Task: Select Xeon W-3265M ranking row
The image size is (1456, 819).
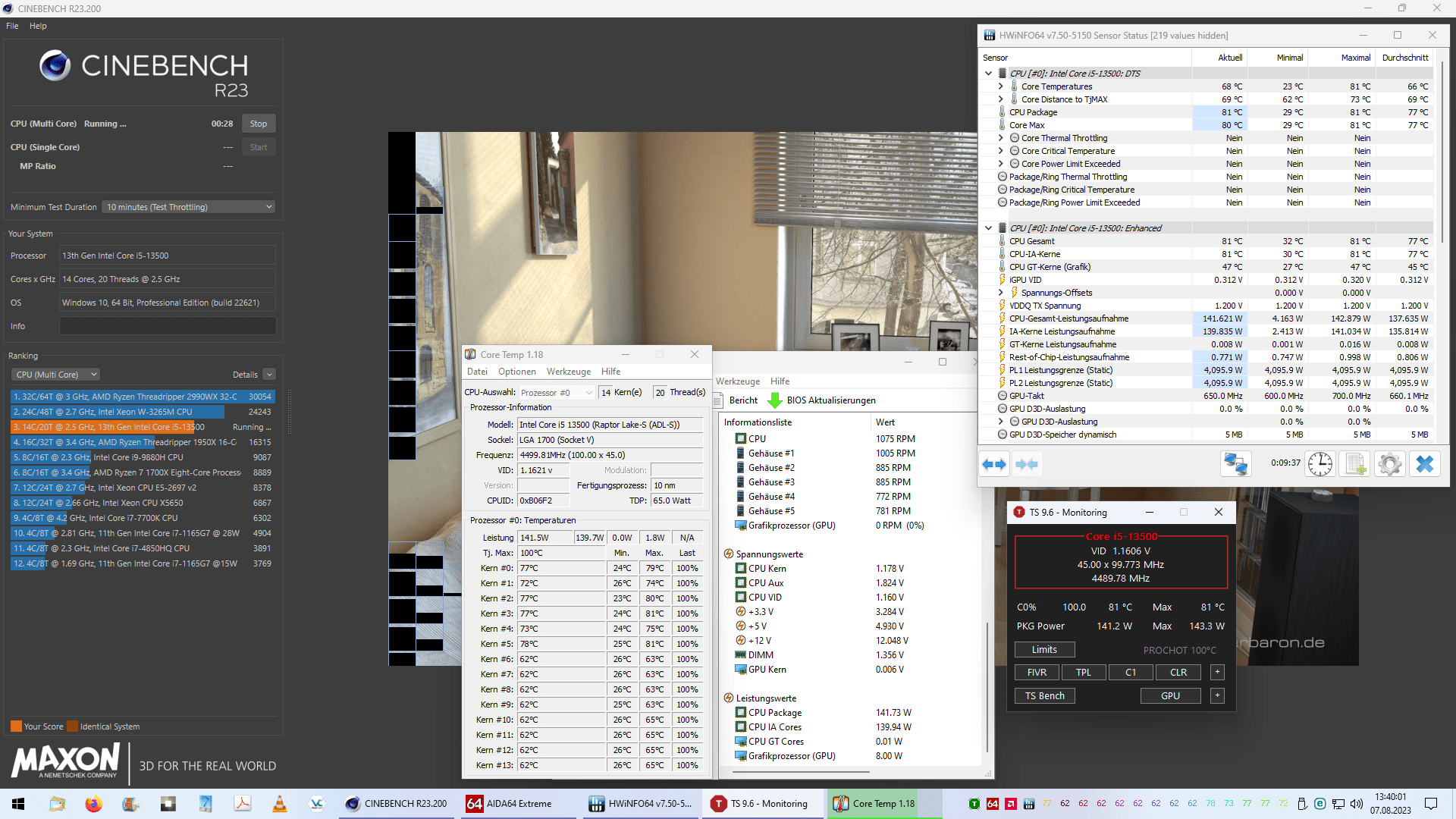Action: [x=143, y=412]
